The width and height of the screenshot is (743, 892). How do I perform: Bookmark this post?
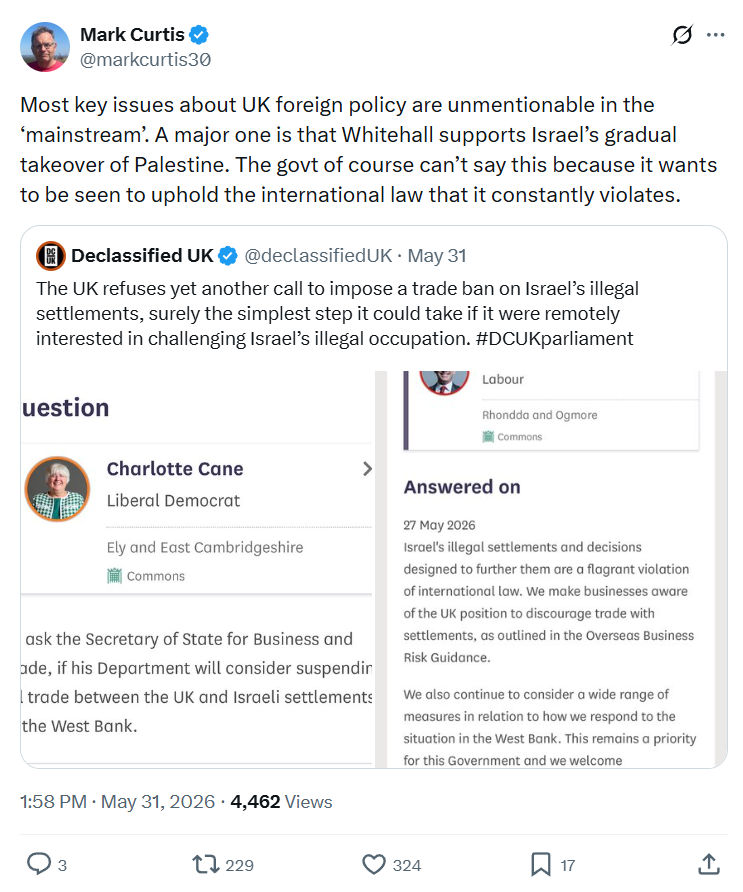(540, 864)
